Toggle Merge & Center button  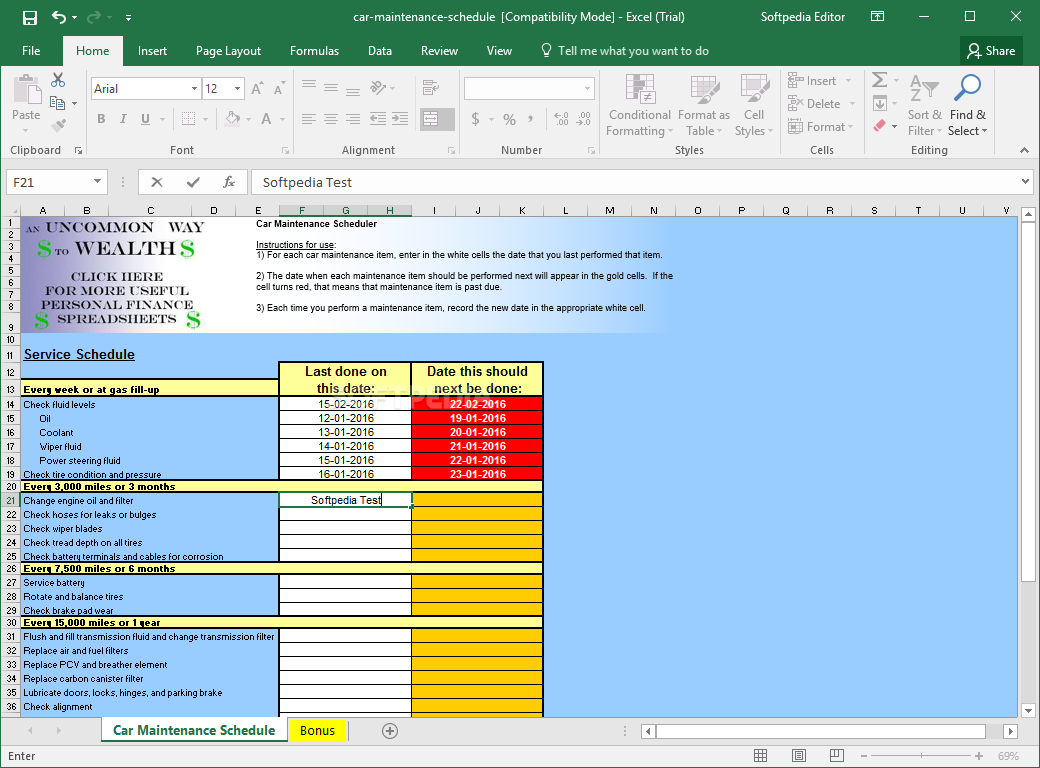click(431, 119)
